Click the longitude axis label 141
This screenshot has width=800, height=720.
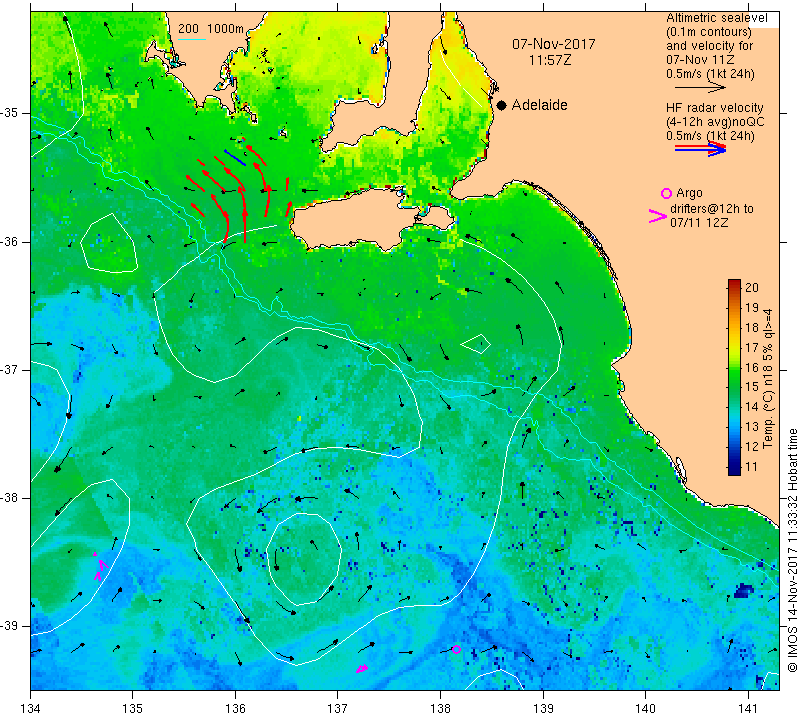[x=748, y=708]
